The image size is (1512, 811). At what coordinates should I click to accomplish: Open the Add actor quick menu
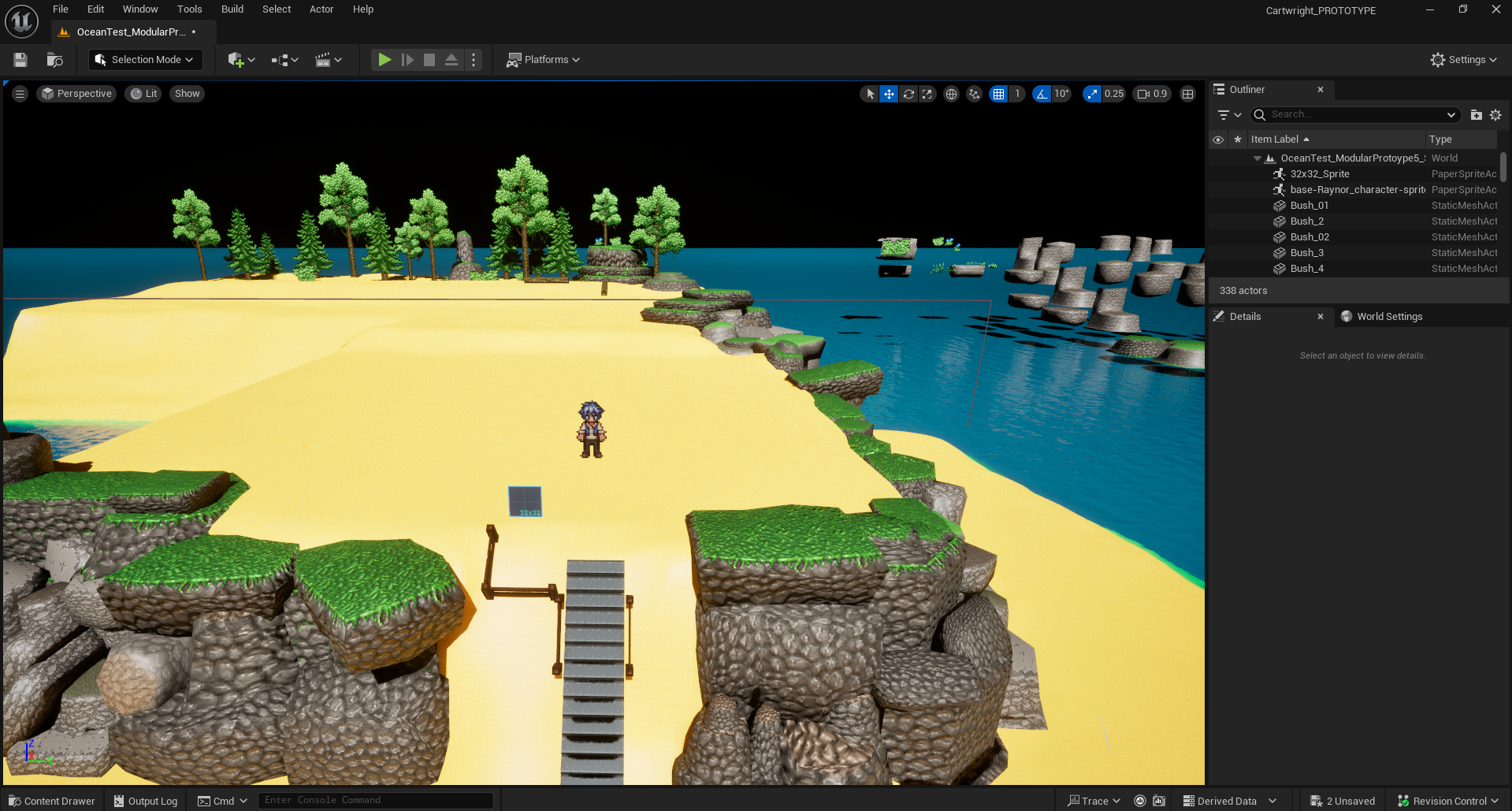pyautogui.click(x=241, y=60)
